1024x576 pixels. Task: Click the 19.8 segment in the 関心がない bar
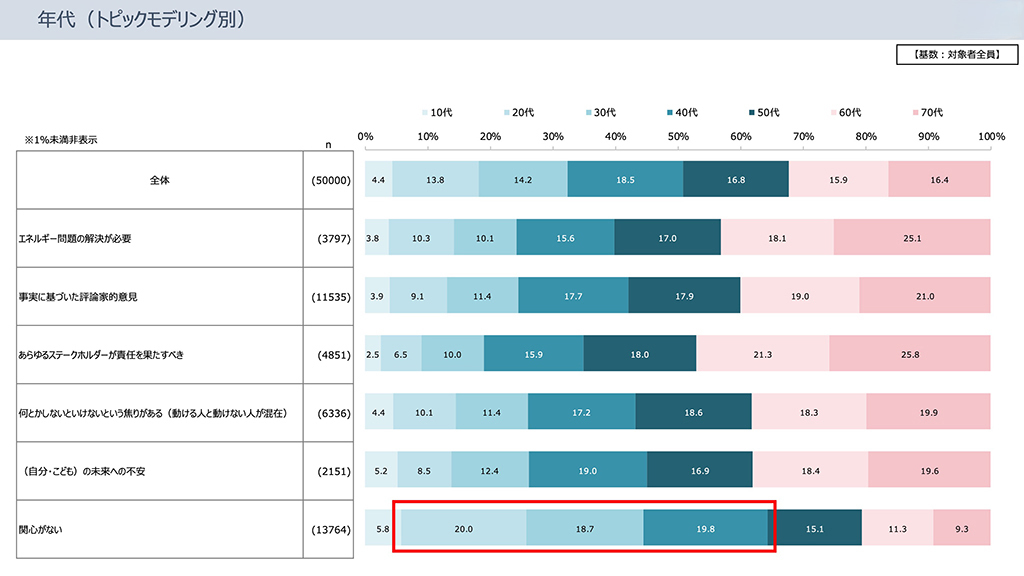tap(705, 529)
